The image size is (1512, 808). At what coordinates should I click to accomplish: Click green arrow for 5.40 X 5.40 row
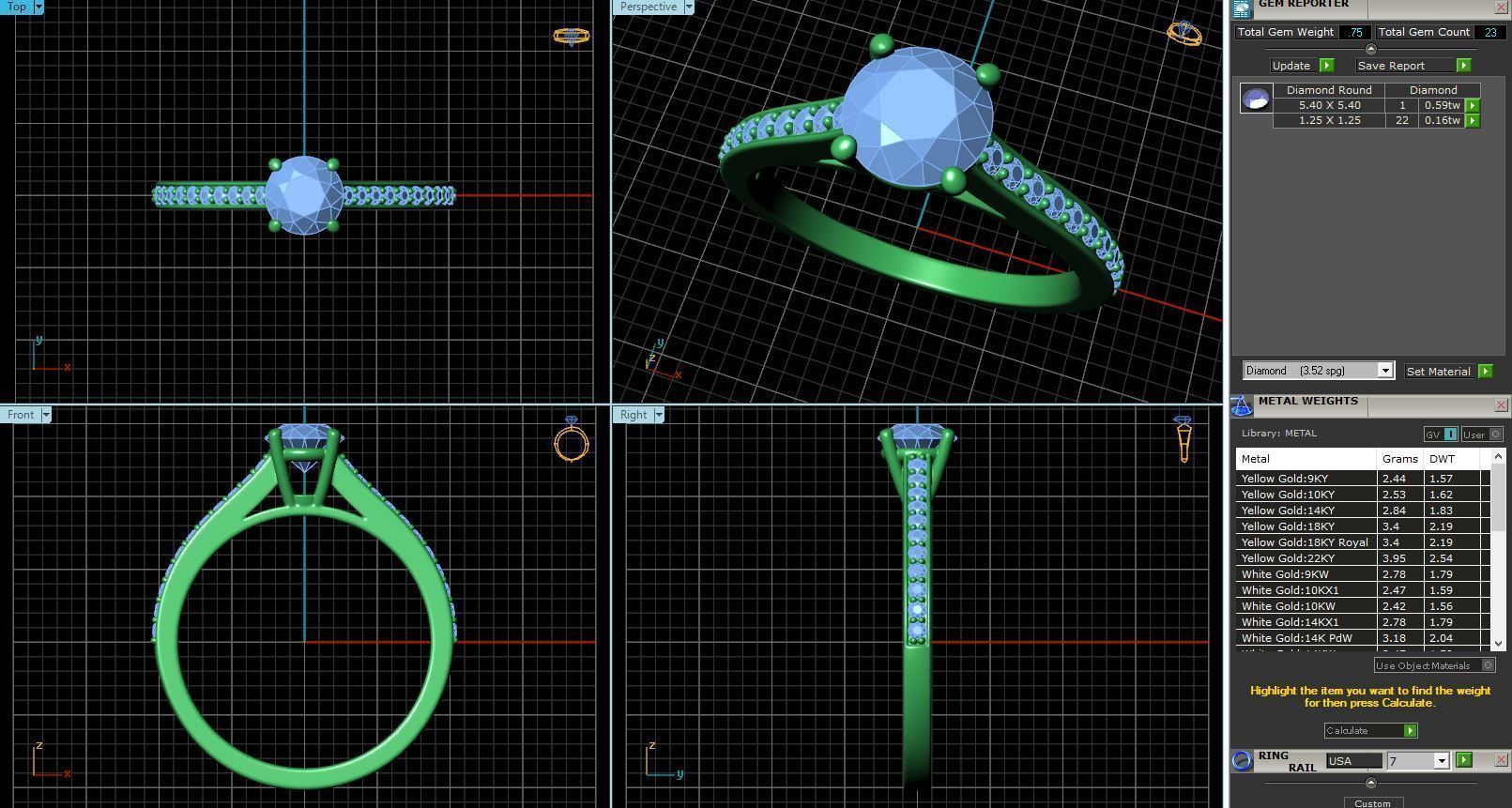pos(1473,105)
